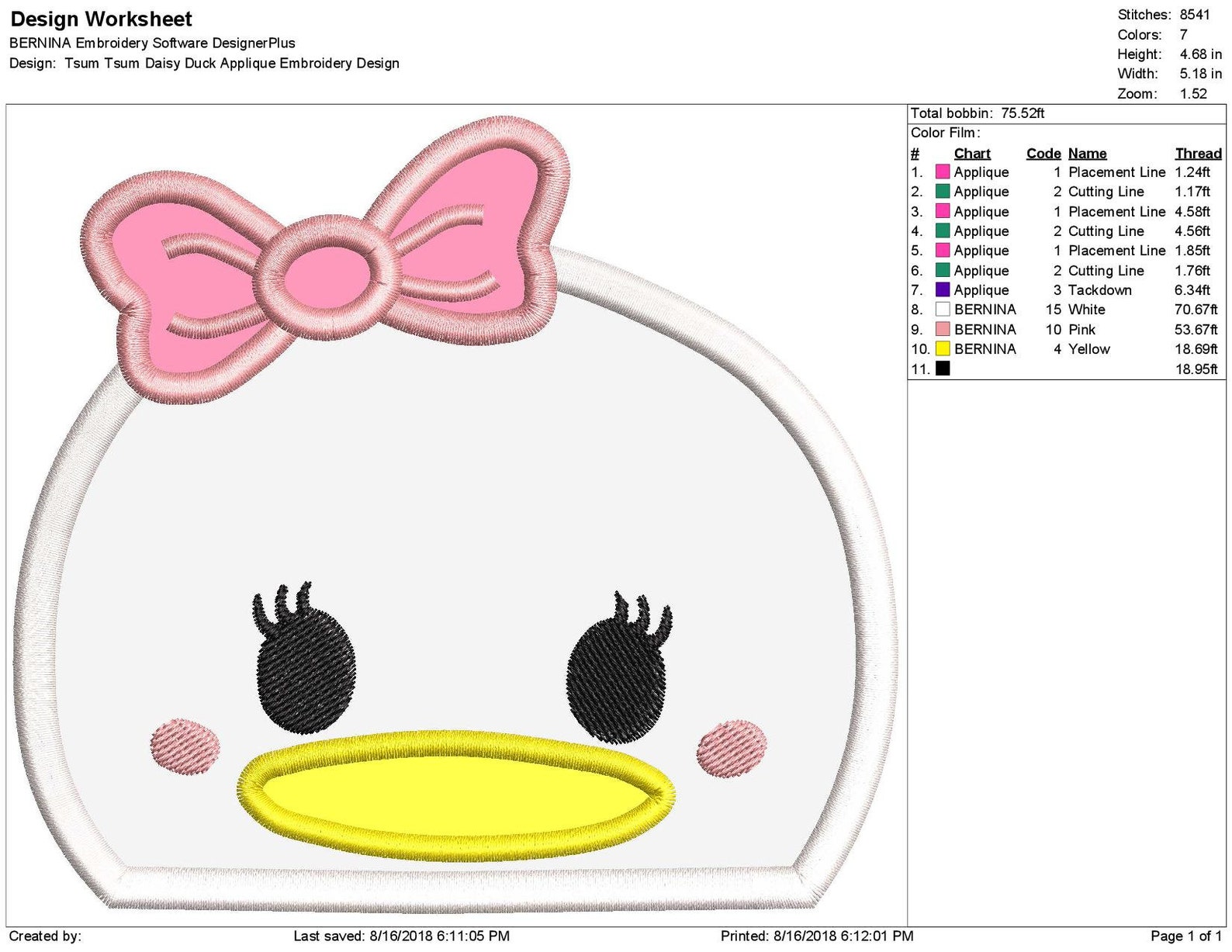Viewport: 1232px width, 952px height.
Task: Select the pink swatch beside thread 4.58ft
Action: pos(943,211)
